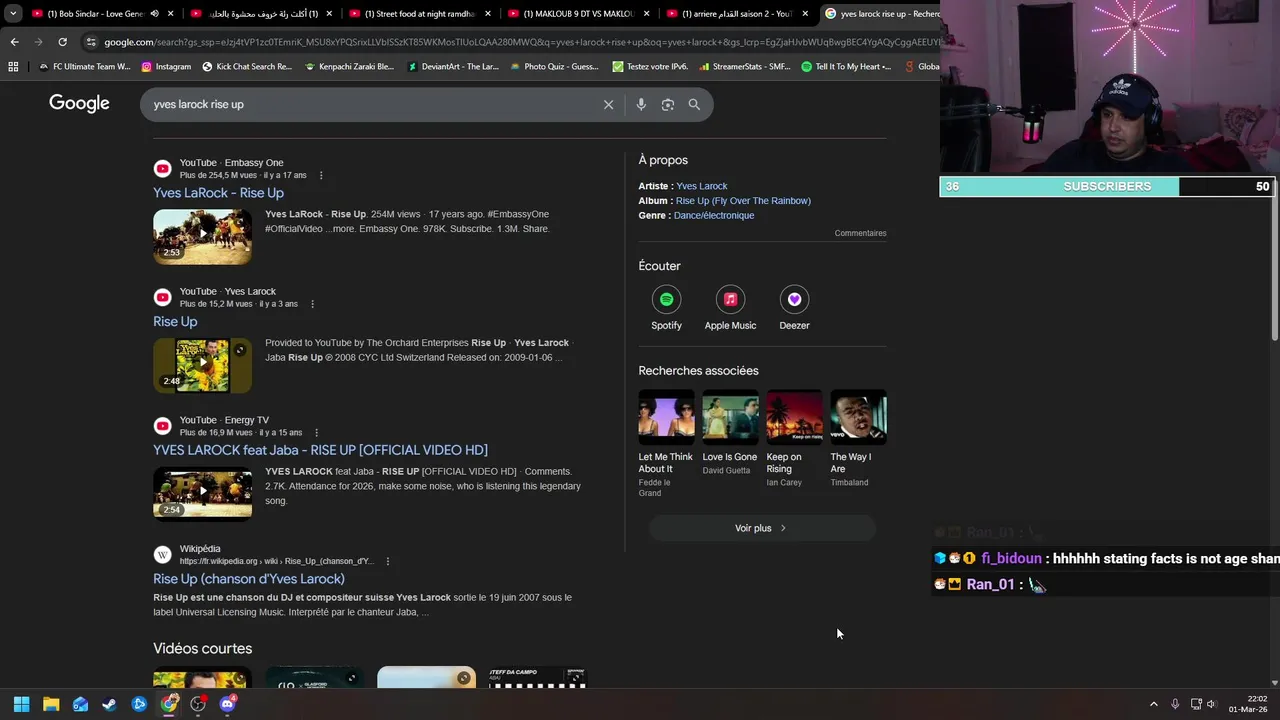Open the Chrome apps grid in the bookmarks bar
This screenshot has width=1280, height=720.
(13, 67)
